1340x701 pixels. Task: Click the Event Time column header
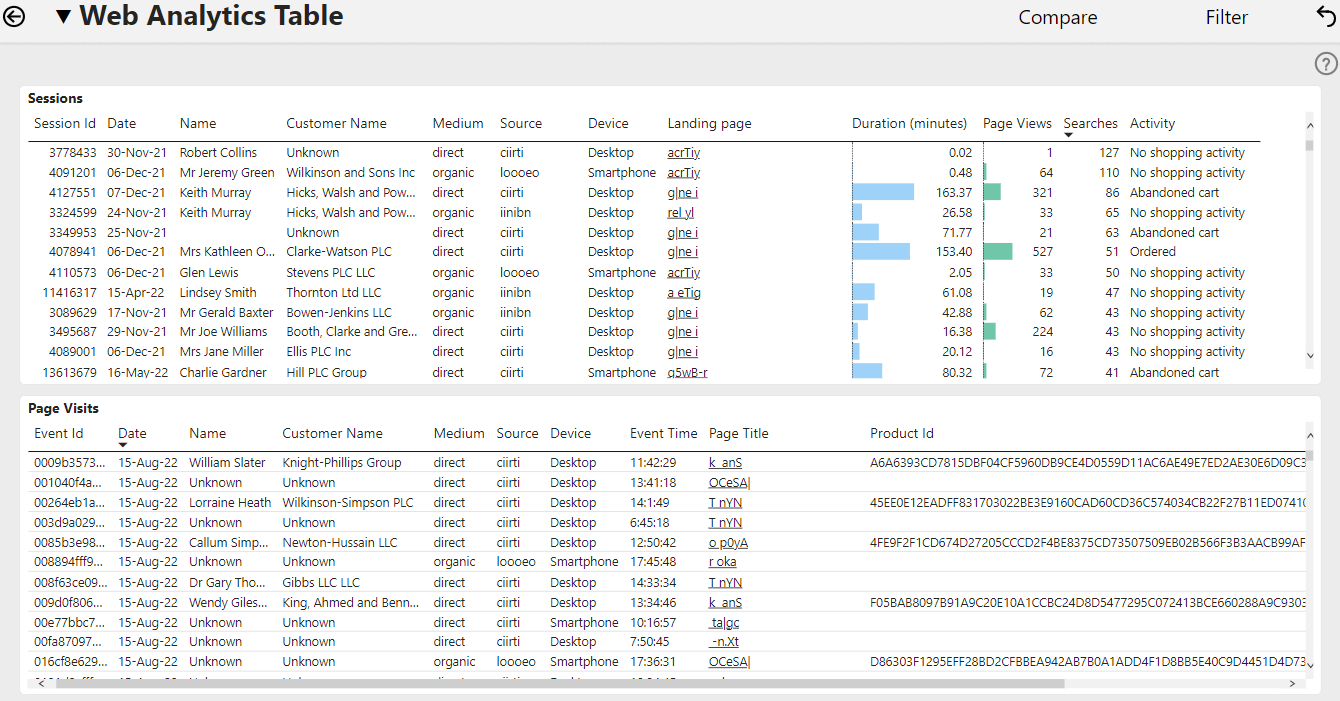tap(663, 433)
